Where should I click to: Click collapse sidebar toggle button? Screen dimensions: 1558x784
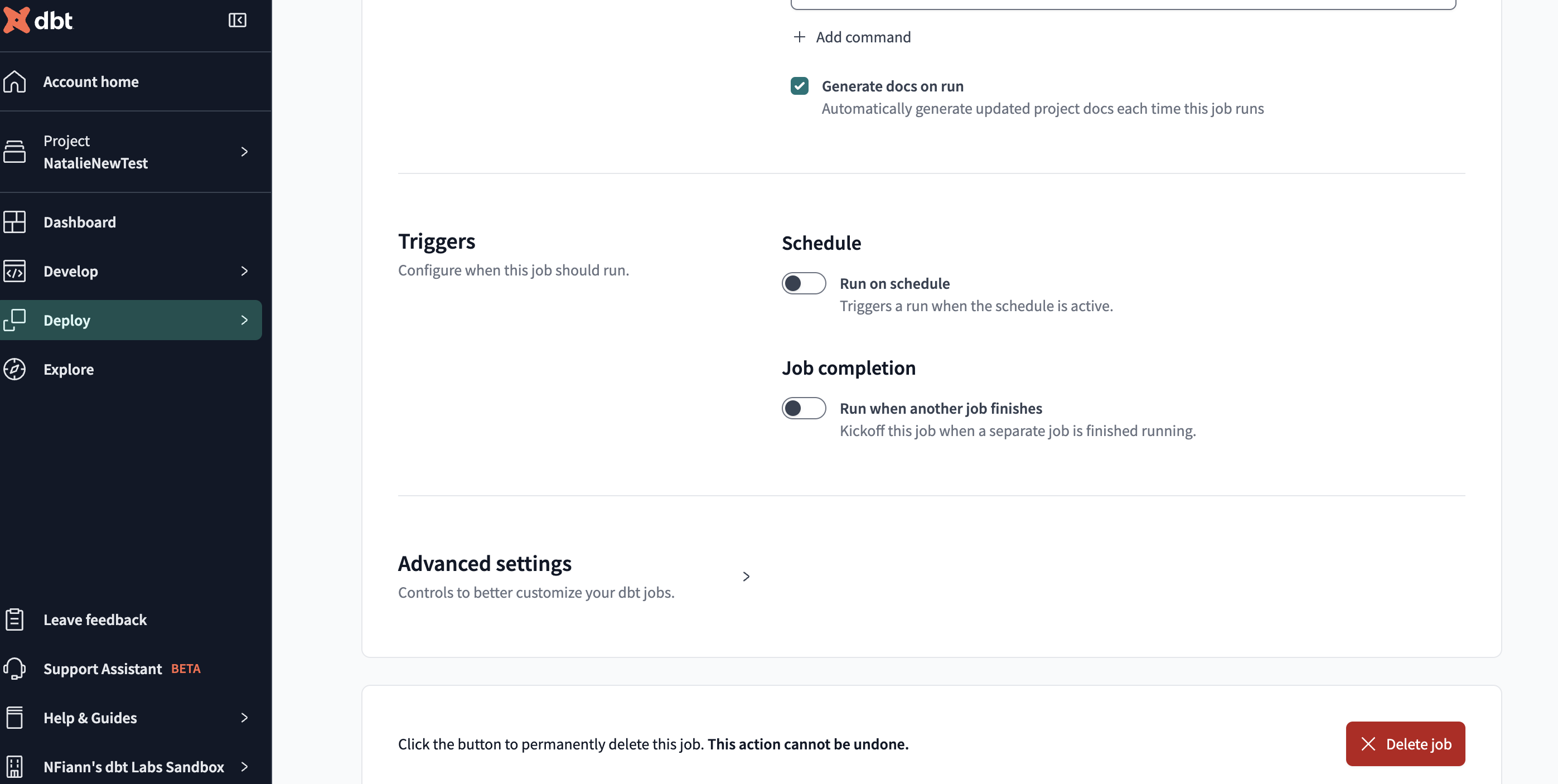[x=237, y=19]
